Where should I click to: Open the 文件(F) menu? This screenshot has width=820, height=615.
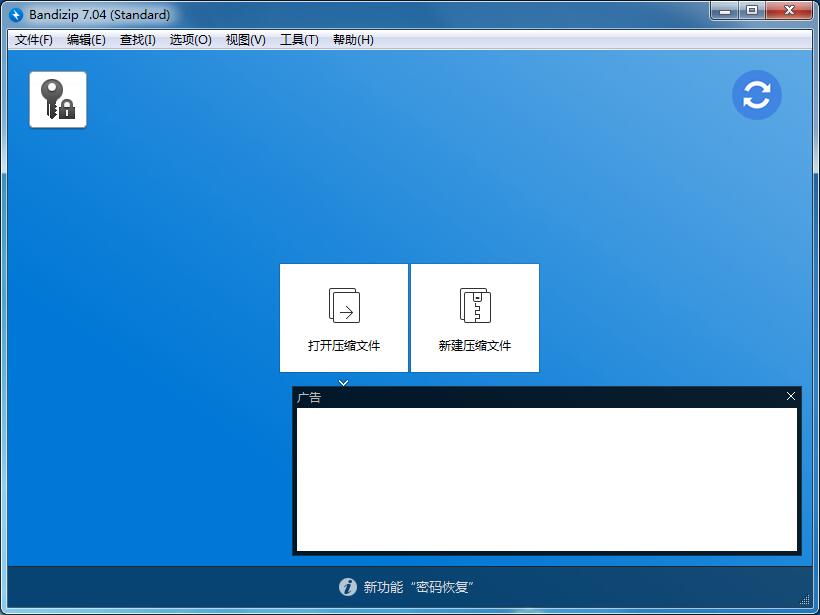33,40
